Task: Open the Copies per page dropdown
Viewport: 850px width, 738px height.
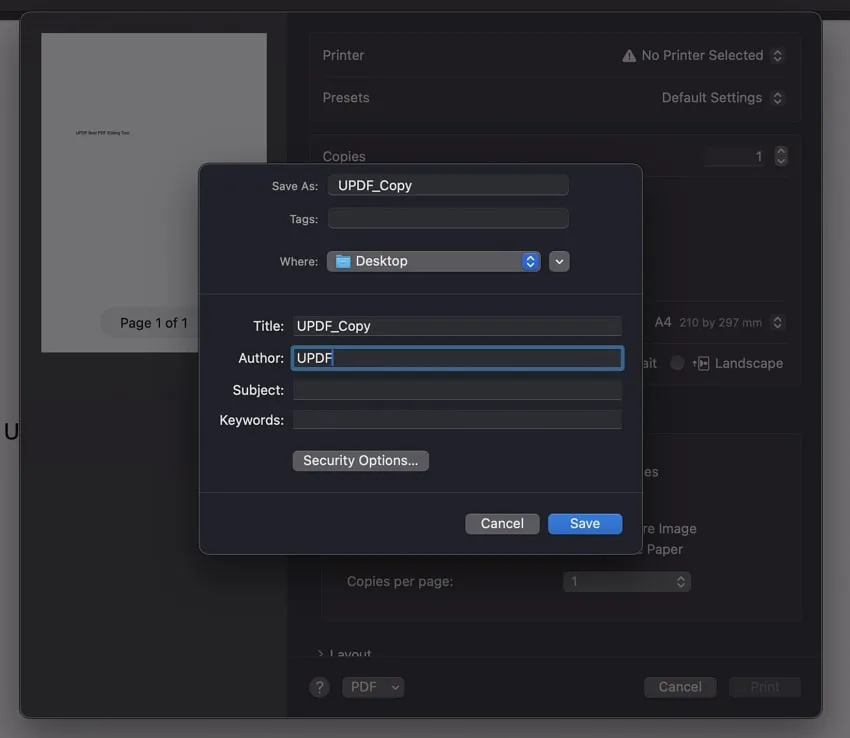Action: pyautogui.click(x=627, y=581)
